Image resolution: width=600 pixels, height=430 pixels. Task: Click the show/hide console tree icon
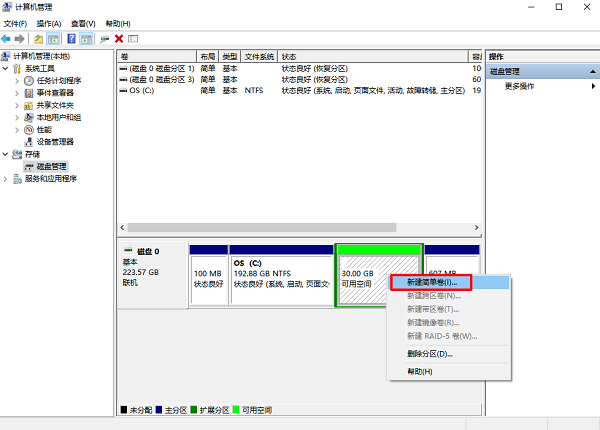[x=53, y=39]
